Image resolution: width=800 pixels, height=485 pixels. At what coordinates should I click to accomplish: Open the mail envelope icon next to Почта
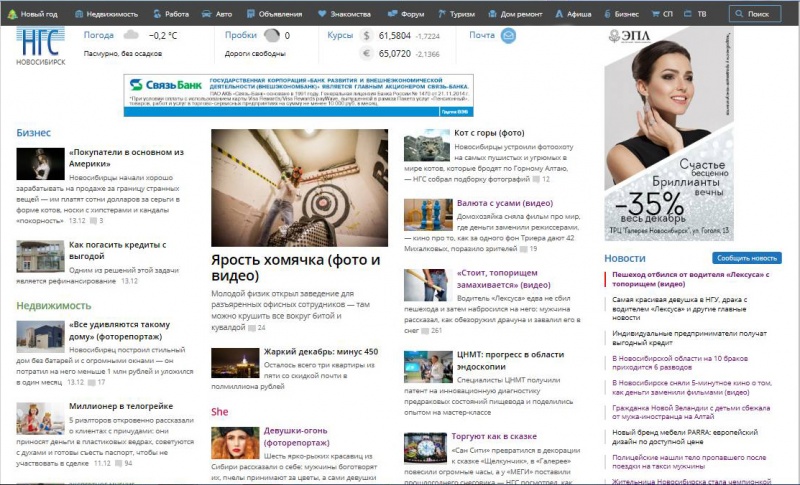[x=508, y=36]
